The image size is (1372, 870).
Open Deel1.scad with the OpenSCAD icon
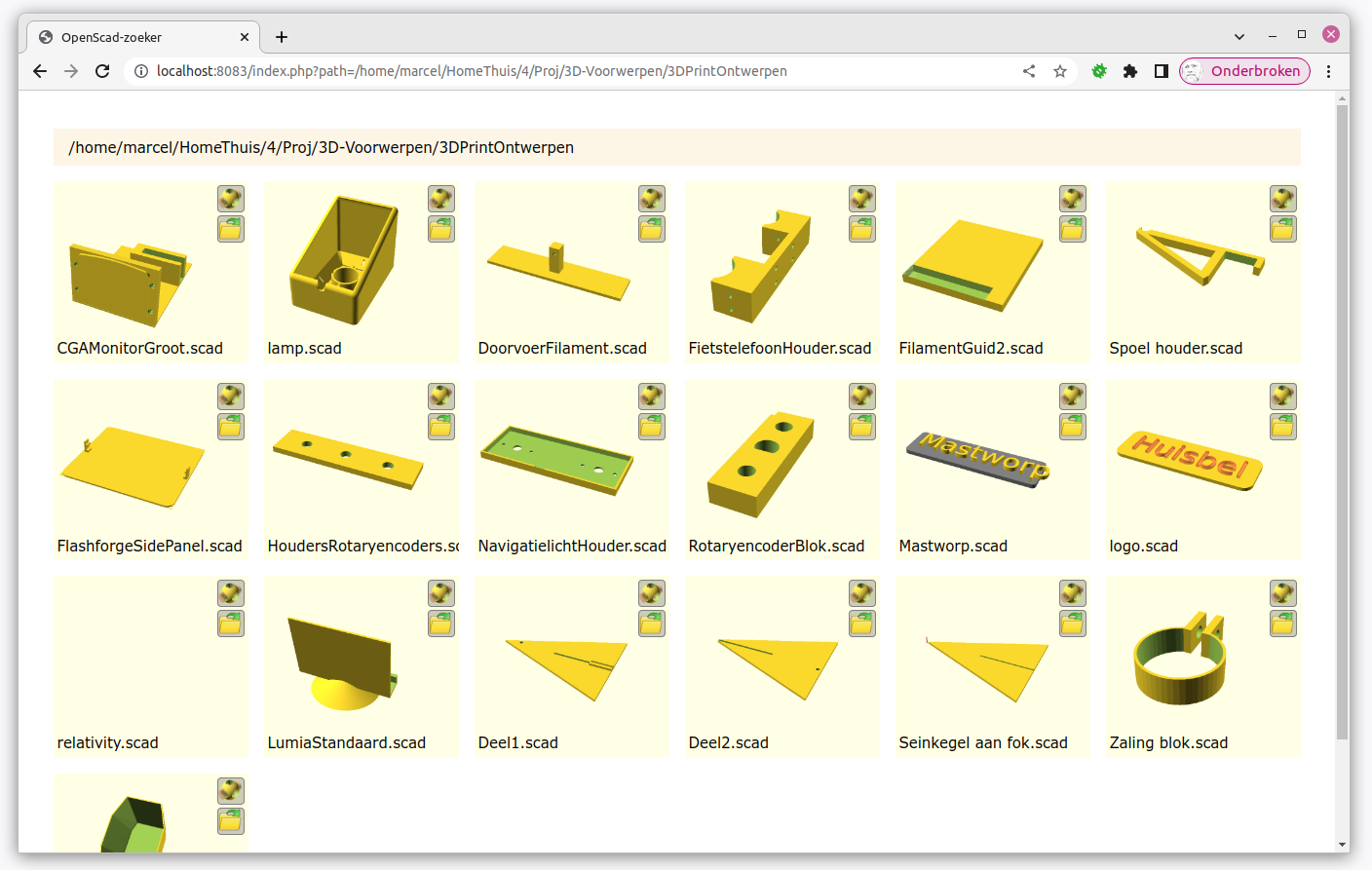(652, 593)
